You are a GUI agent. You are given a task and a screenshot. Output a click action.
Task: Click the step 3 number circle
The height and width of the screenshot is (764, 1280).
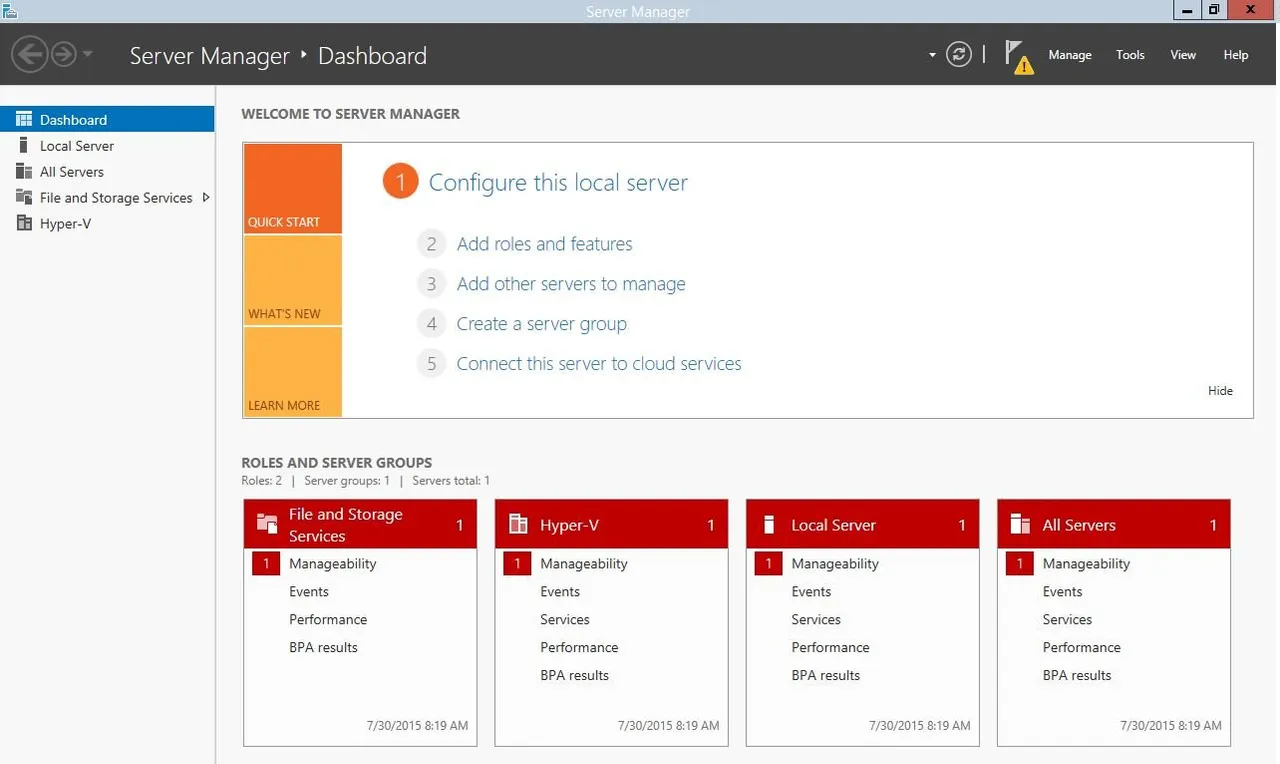tap(431, 284)
